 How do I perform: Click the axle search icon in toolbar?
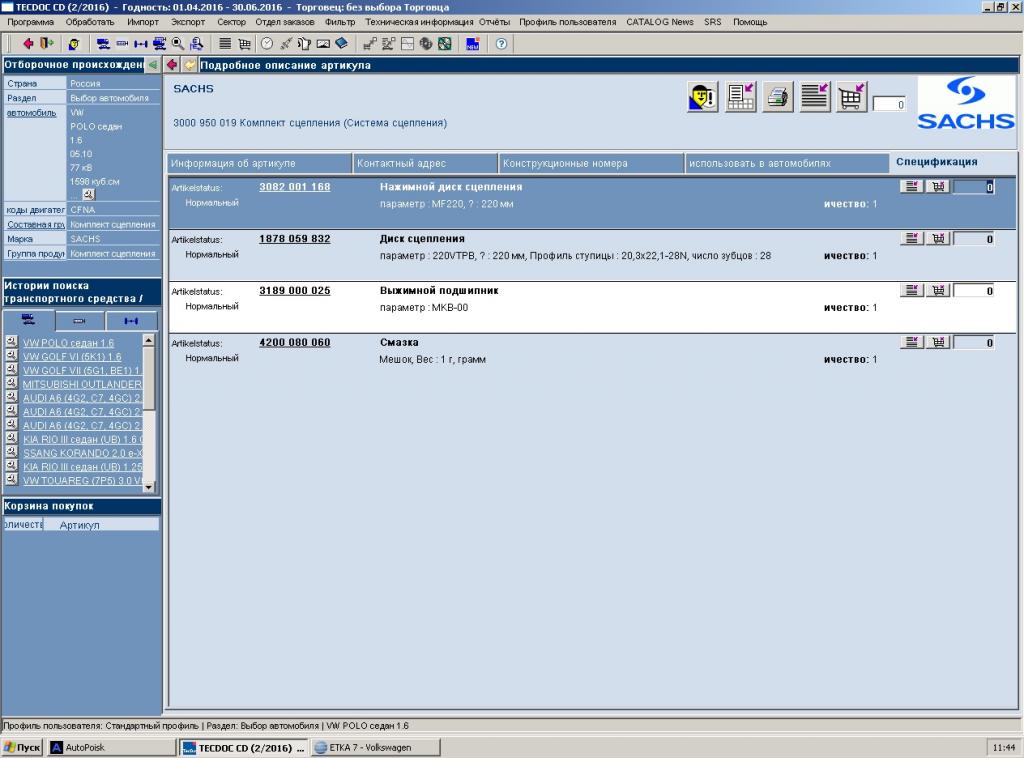(140, 44)
